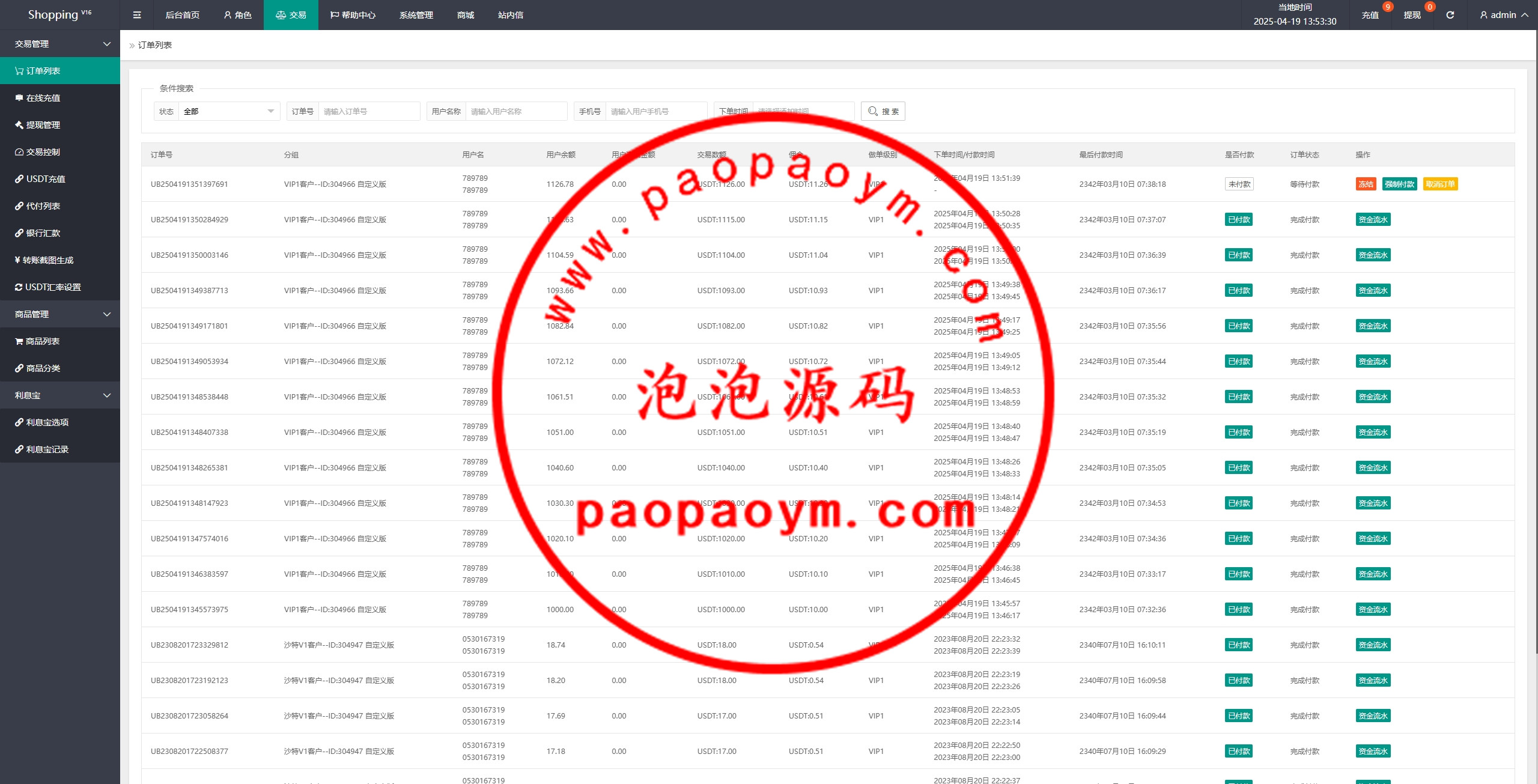The image size is (1538, 784).
Task: Click 冻结 button on order UB2504191351397691
Action: coord(1366,184)
